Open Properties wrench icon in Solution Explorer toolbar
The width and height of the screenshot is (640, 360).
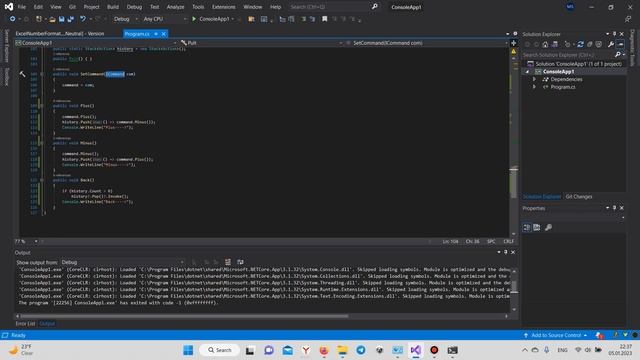[611, 44]
